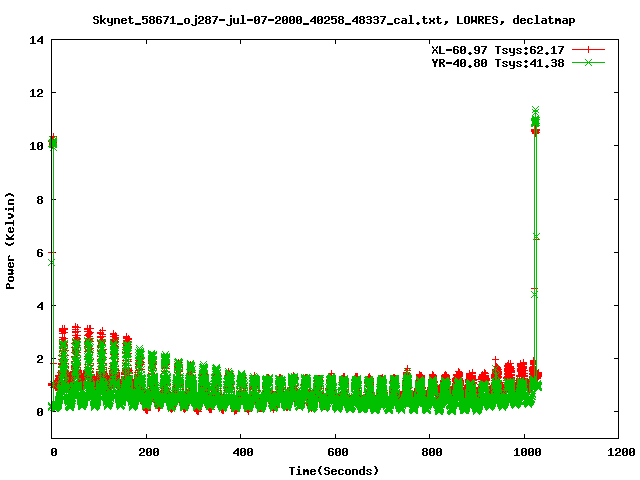The width and height of the screenshot is (640, 480).
Task: Click the y-axis tick label 10
Action: click(36, 146)
